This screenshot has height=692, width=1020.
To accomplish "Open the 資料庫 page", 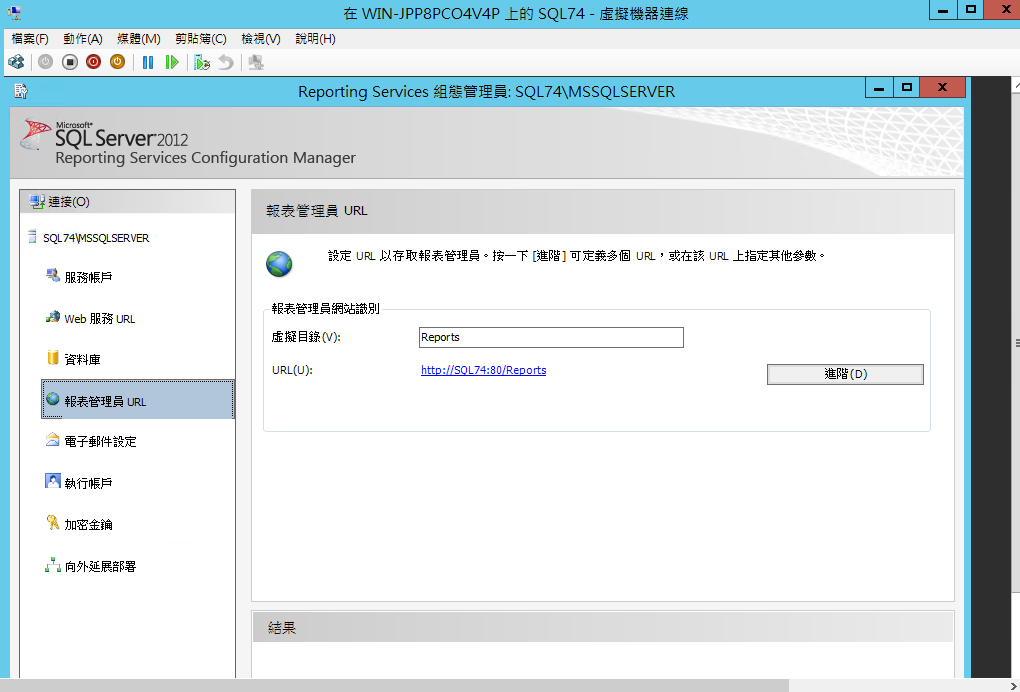I will click(x=82, y=359).
